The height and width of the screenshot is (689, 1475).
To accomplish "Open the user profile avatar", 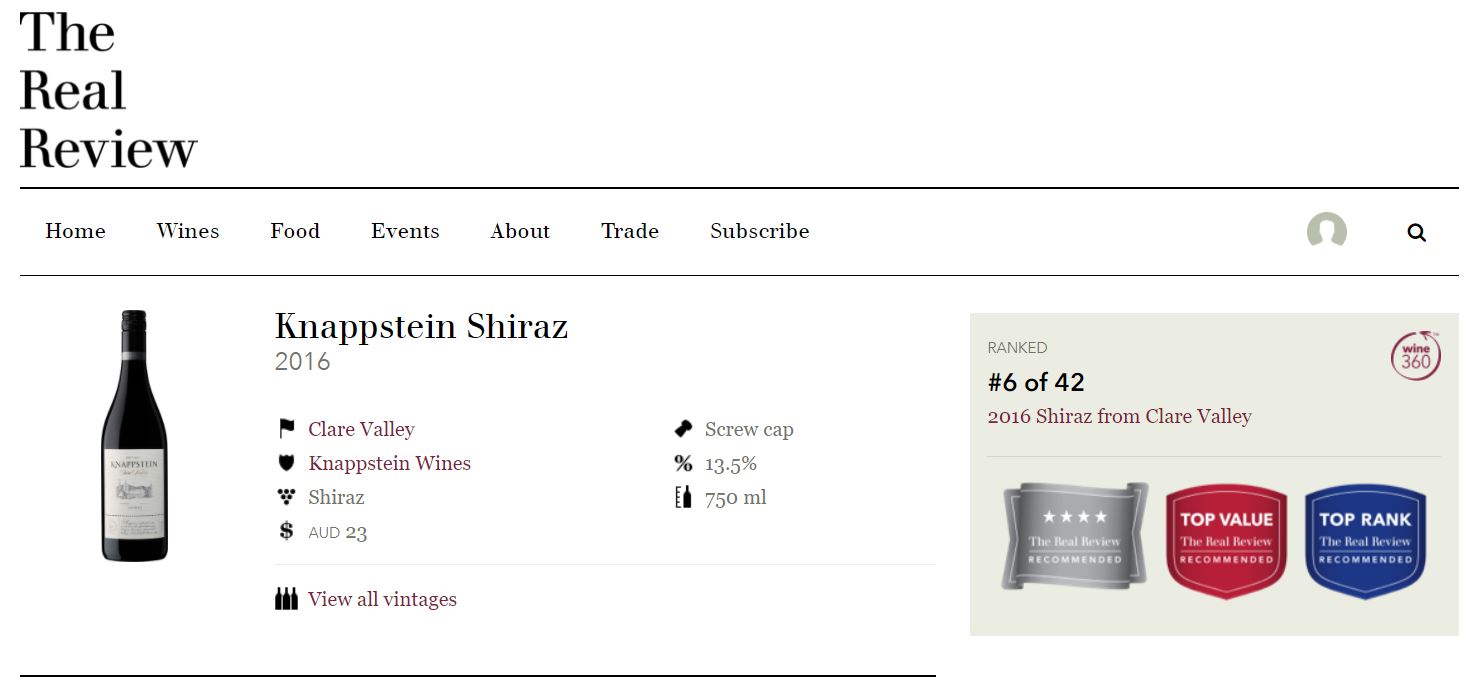I will point(1326,231).
